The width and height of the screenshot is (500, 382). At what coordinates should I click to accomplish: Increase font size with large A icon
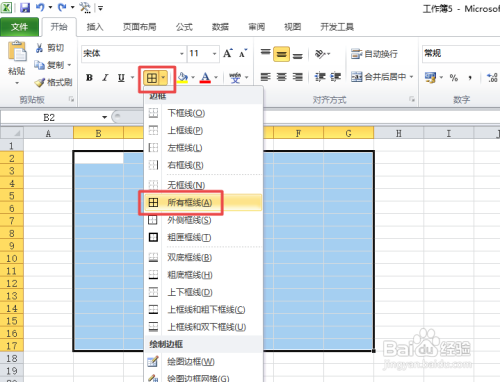coord(228,53)
